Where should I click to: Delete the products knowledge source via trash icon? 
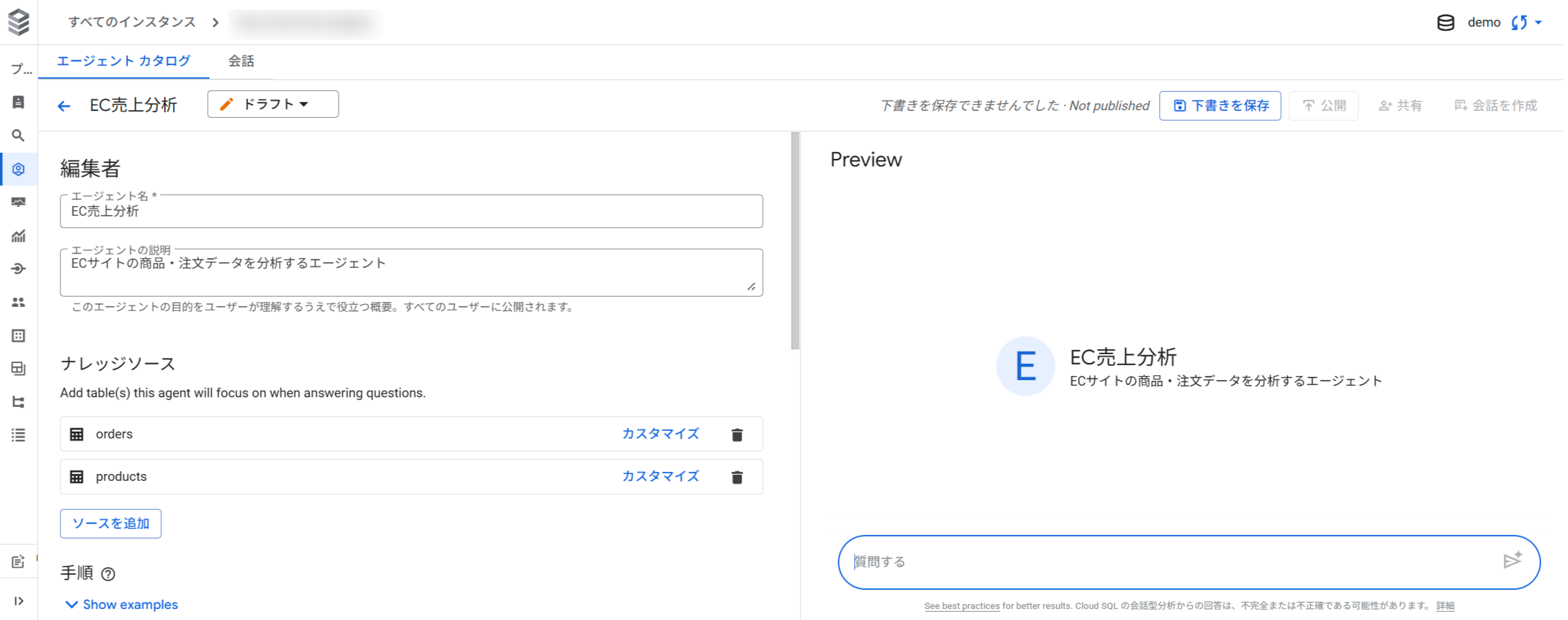pyautogui.click(x=737, y=476)
